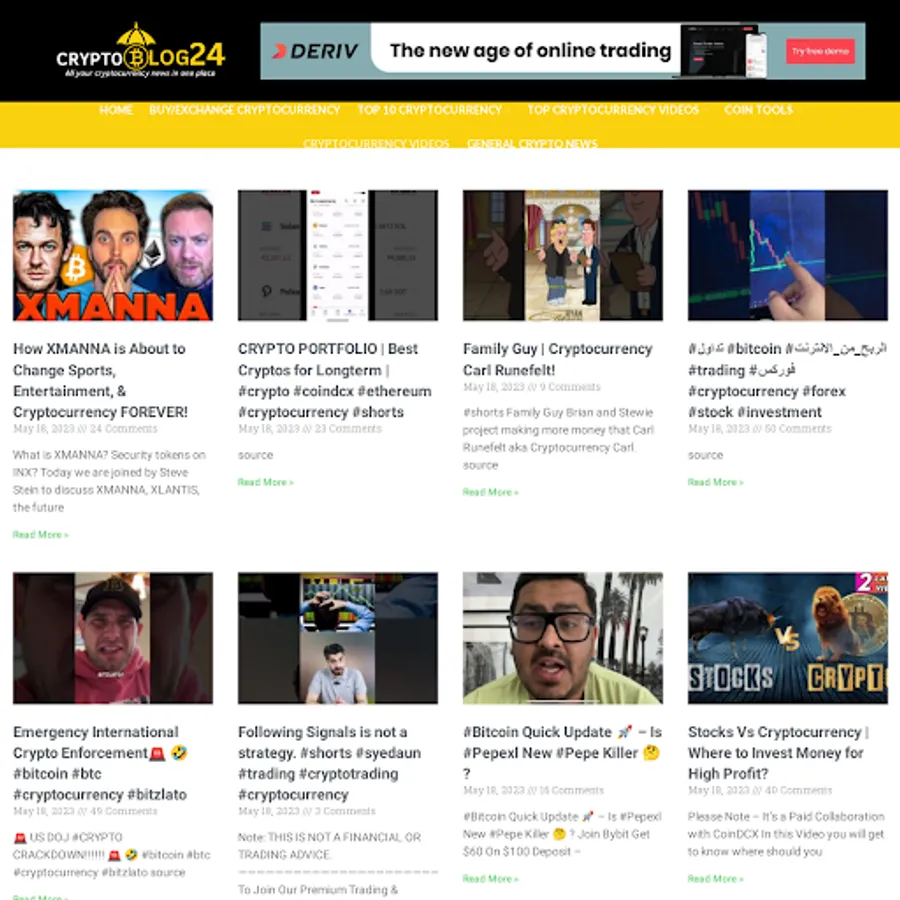Click '50 Comments' on forex trading post
This screenshot has width=900, height=900.
point(798,429)
